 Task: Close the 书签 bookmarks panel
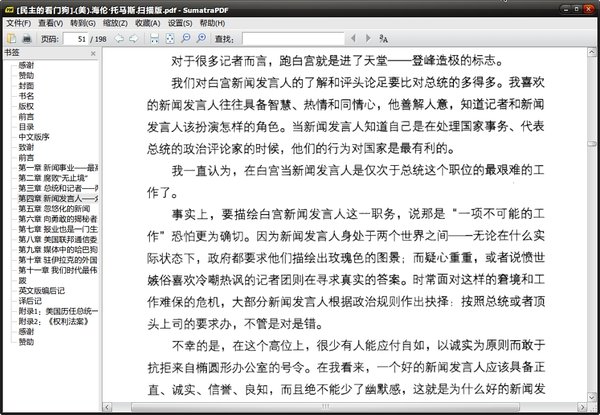tap(93, 54)
